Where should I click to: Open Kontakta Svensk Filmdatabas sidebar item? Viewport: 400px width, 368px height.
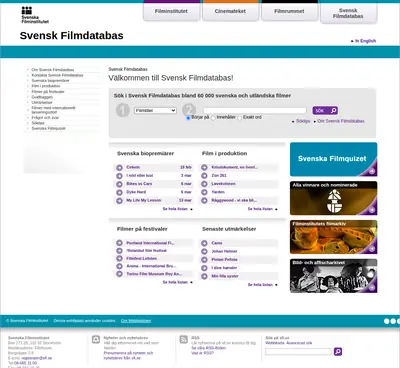pos(57,75)
